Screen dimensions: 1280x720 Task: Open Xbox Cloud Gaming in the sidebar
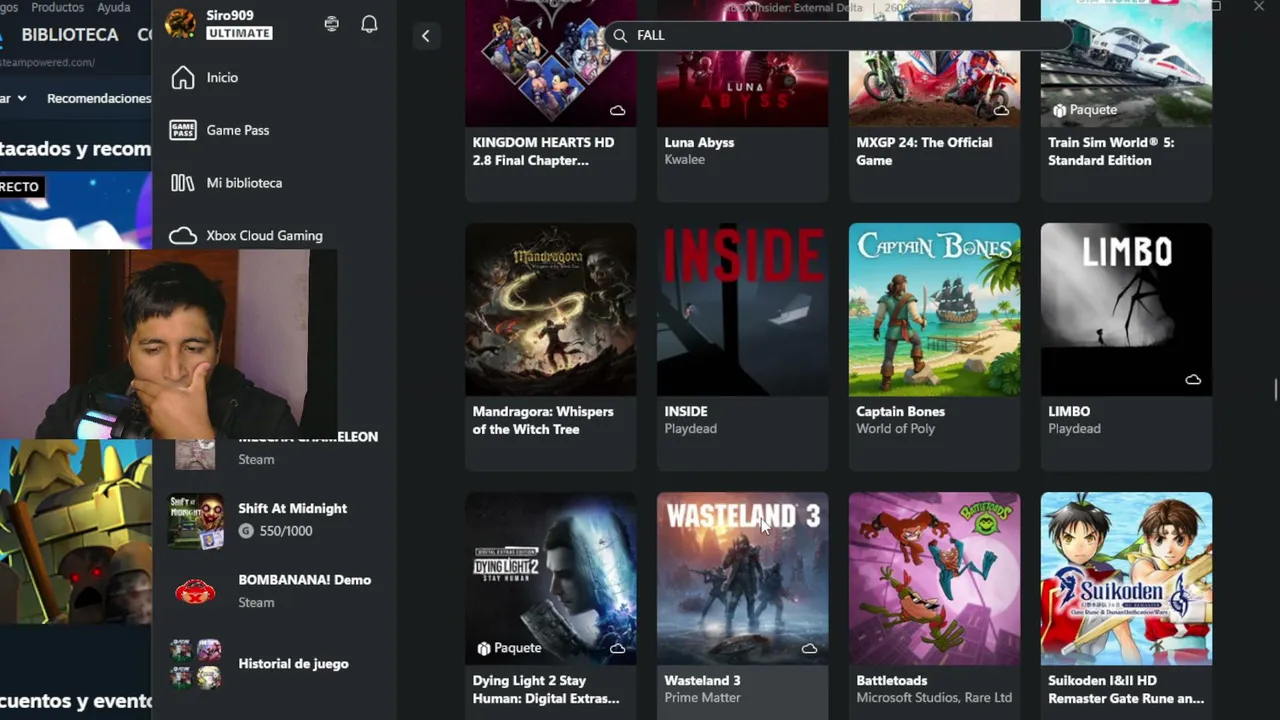coord(264,236)
